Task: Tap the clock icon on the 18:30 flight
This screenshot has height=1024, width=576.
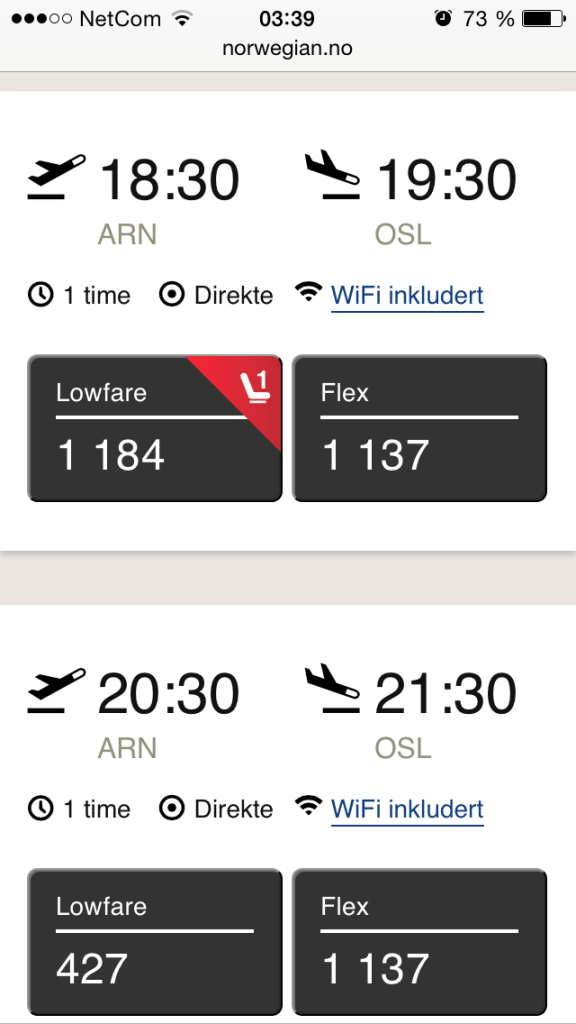Action: (x=40, y=295)
